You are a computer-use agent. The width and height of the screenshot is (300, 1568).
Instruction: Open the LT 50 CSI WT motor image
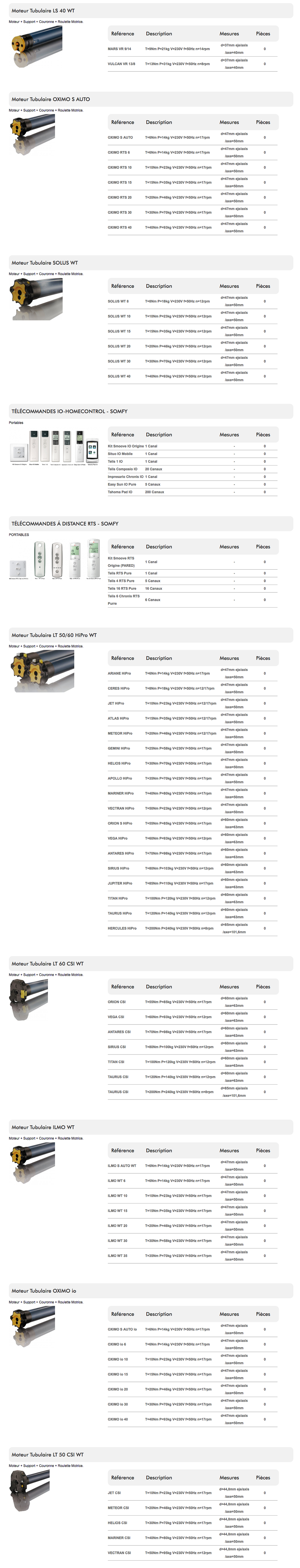coord(29,1491)
